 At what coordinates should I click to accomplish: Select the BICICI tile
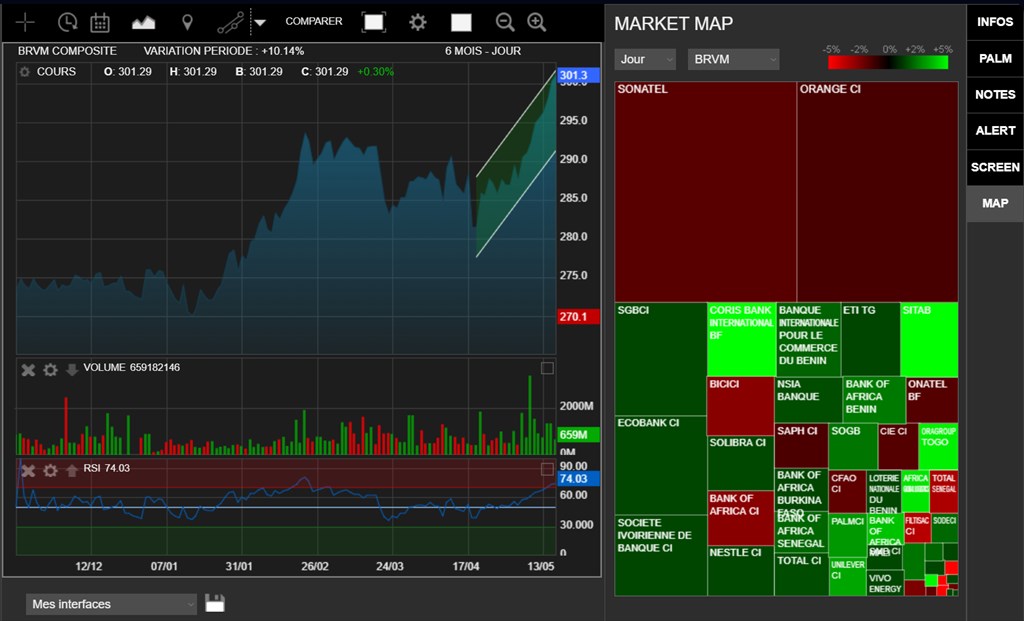741,406
